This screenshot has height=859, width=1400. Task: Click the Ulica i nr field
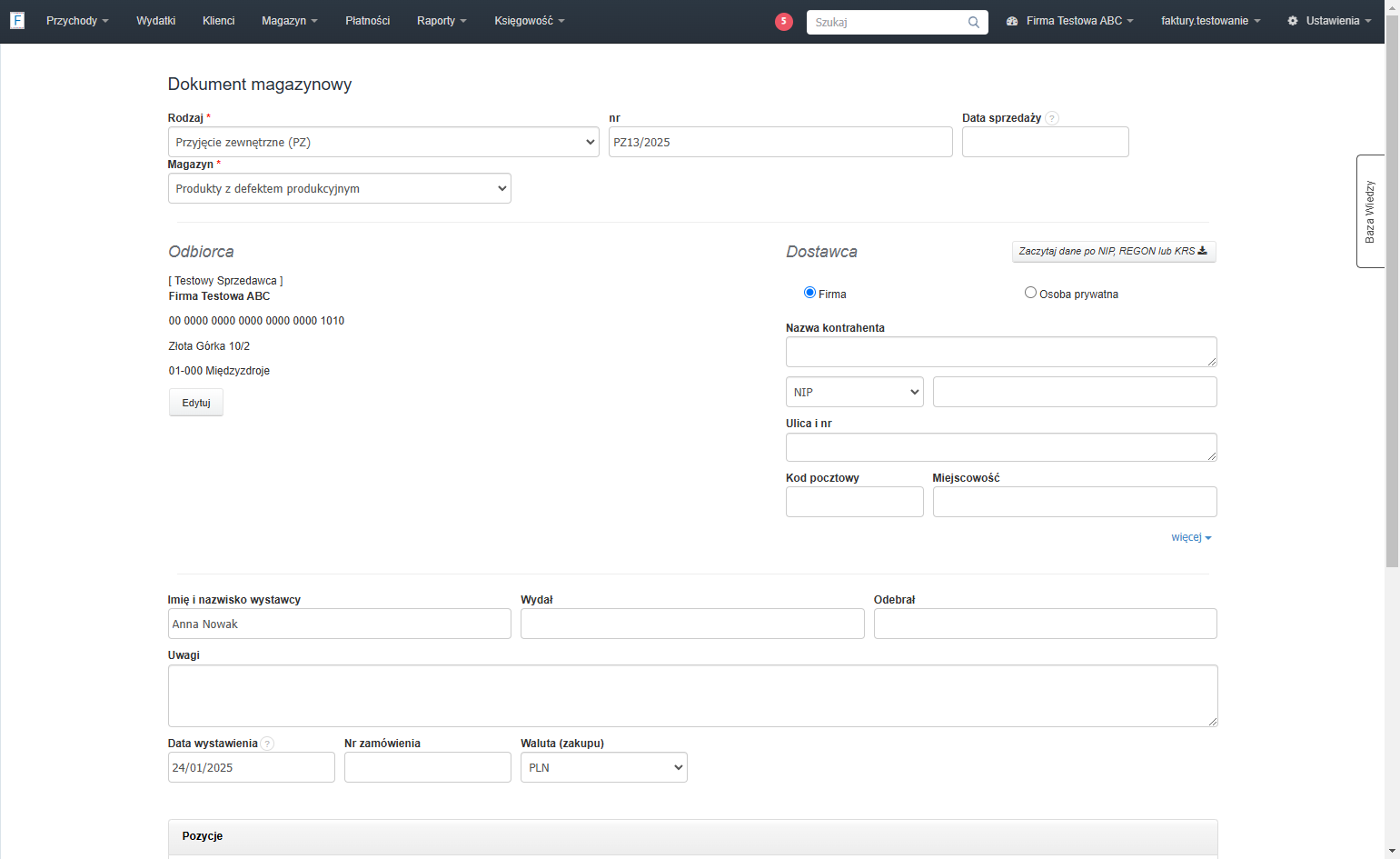[1001, 447]
